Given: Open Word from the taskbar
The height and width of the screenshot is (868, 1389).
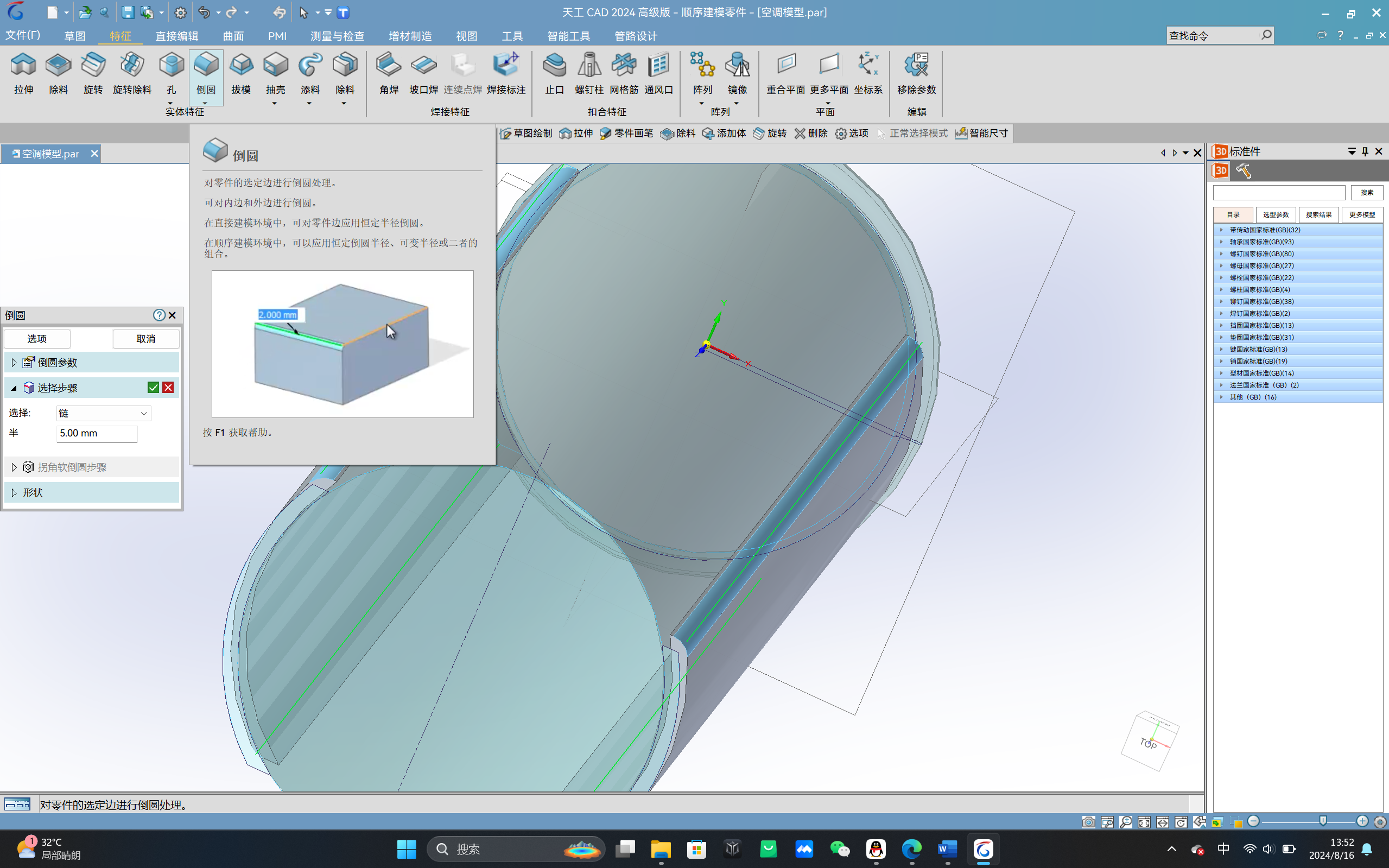Looking at the screenshot, I should pos(947,848).
